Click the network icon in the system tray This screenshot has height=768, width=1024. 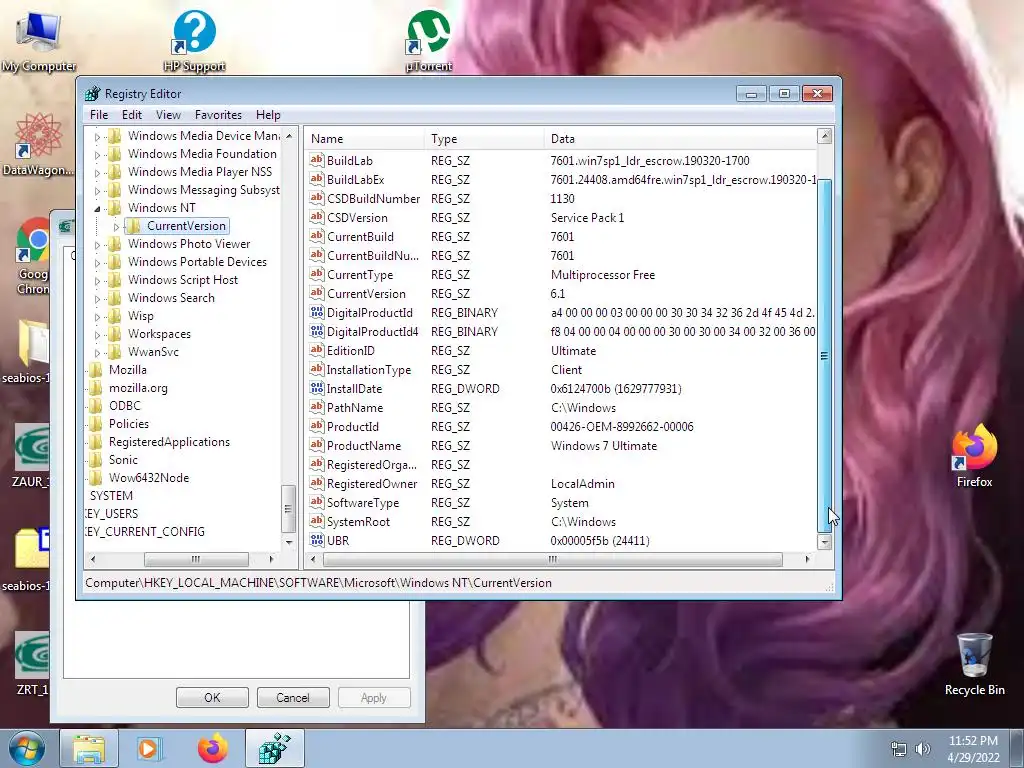click(899, 749)
